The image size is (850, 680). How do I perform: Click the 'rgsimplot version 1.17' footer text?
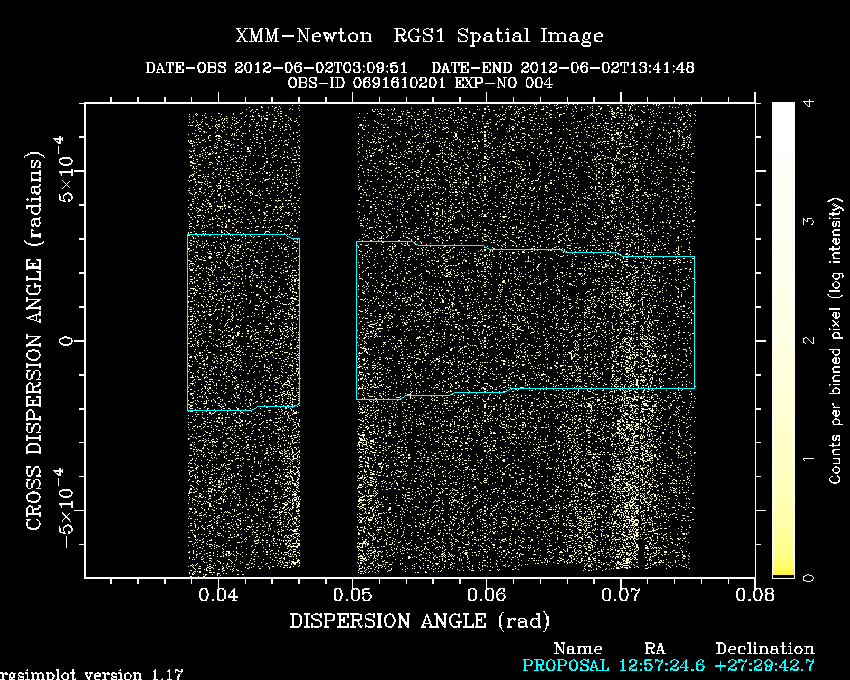[91, 675]
